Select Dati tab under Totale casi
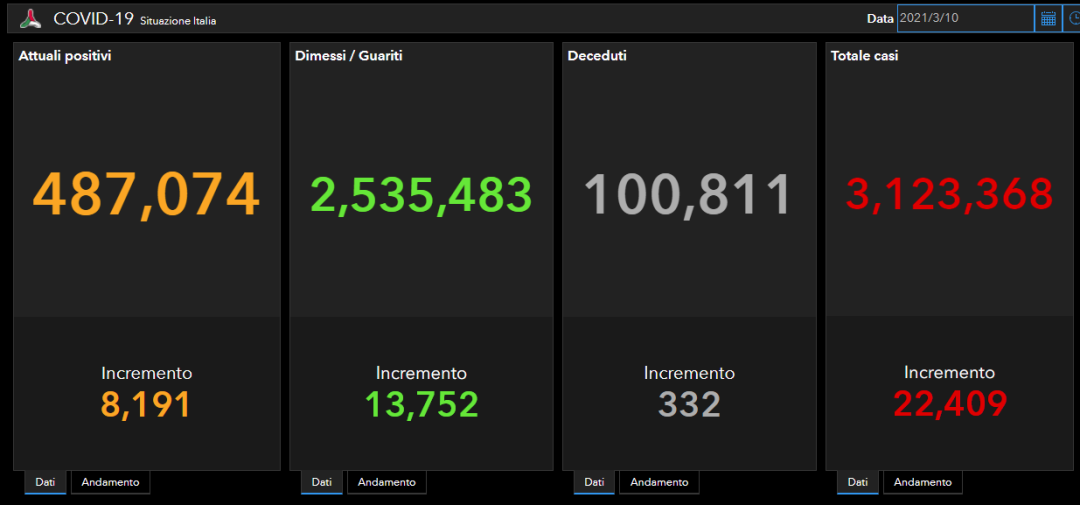 (858, 482)
